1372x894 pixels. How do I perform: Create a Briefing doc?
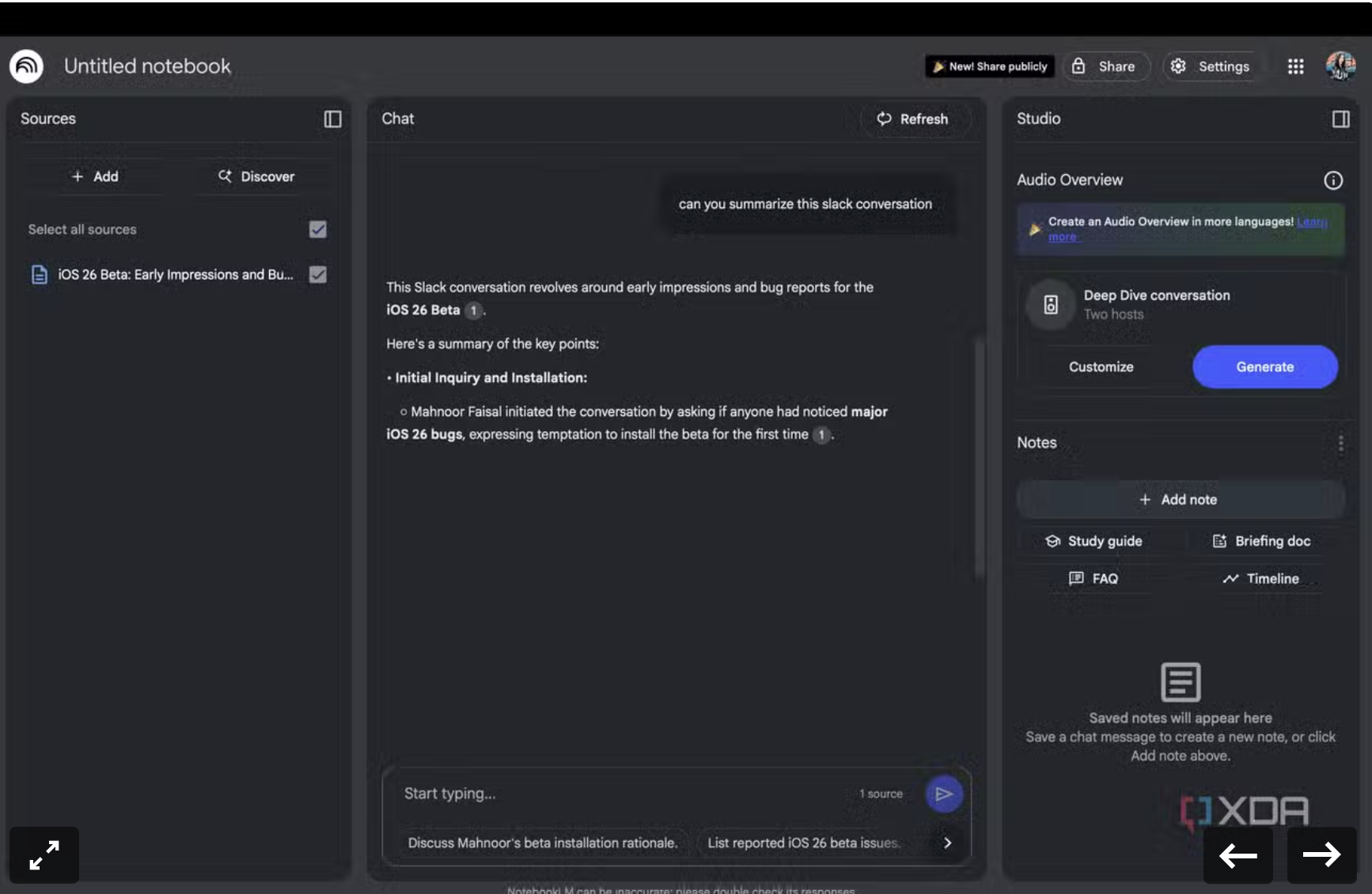coord(1261,541)
